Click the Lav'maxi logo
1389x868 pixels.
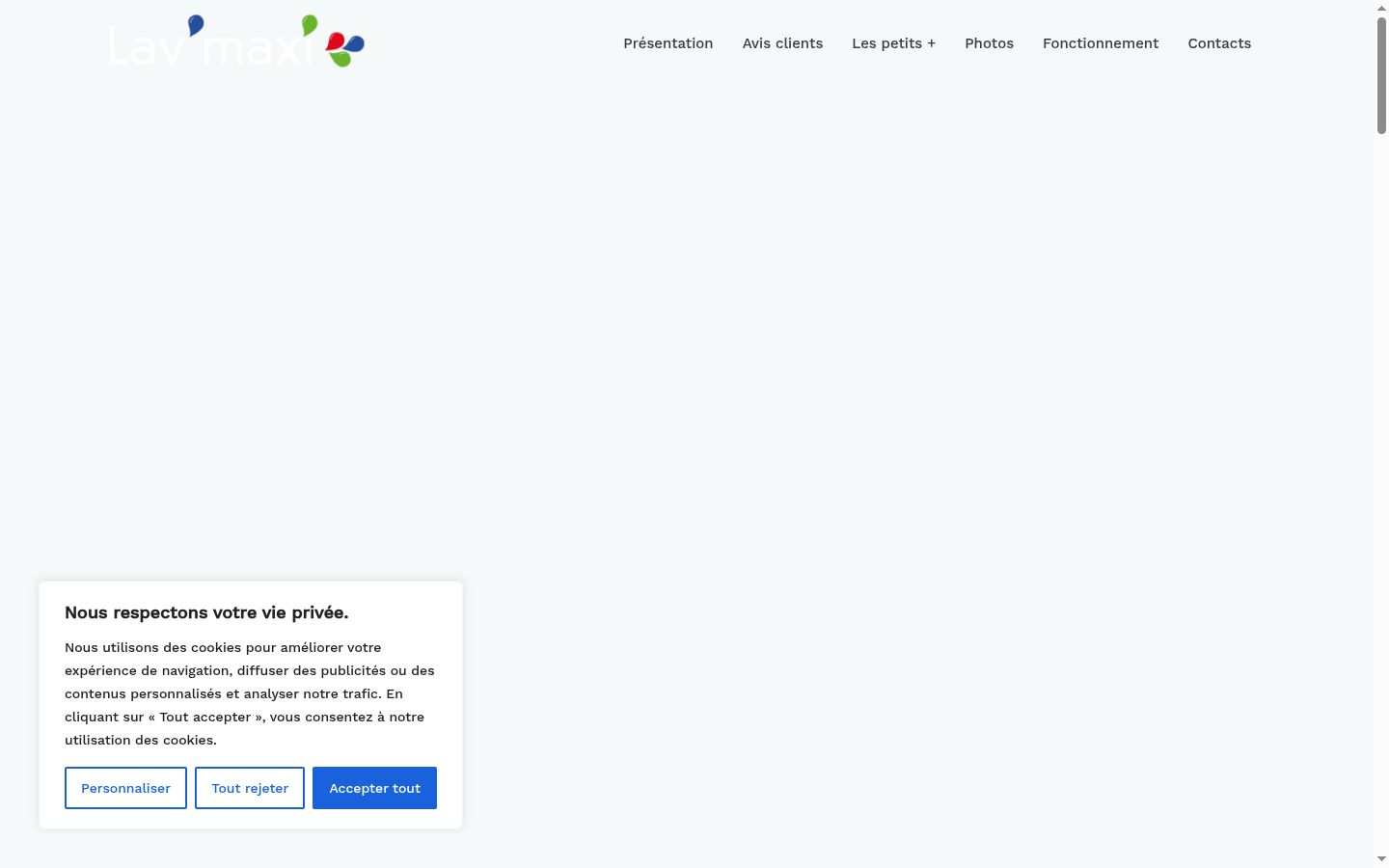tap(237, 41)
